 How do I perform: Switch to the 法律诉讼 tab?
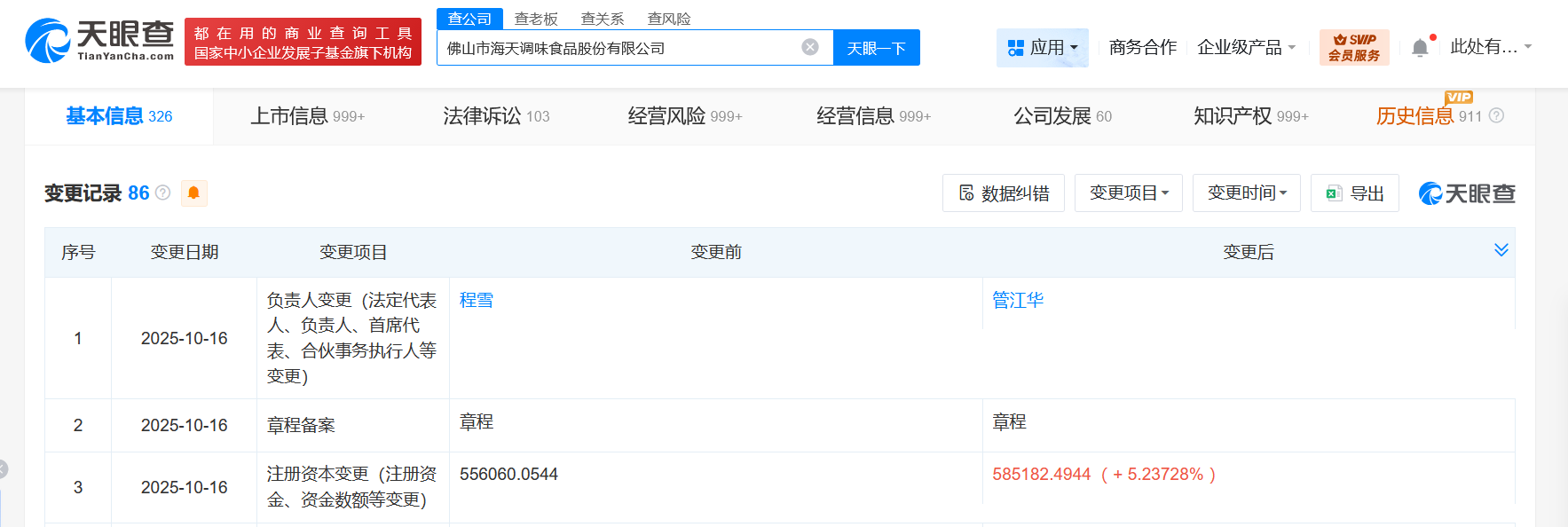pos(496,116)
